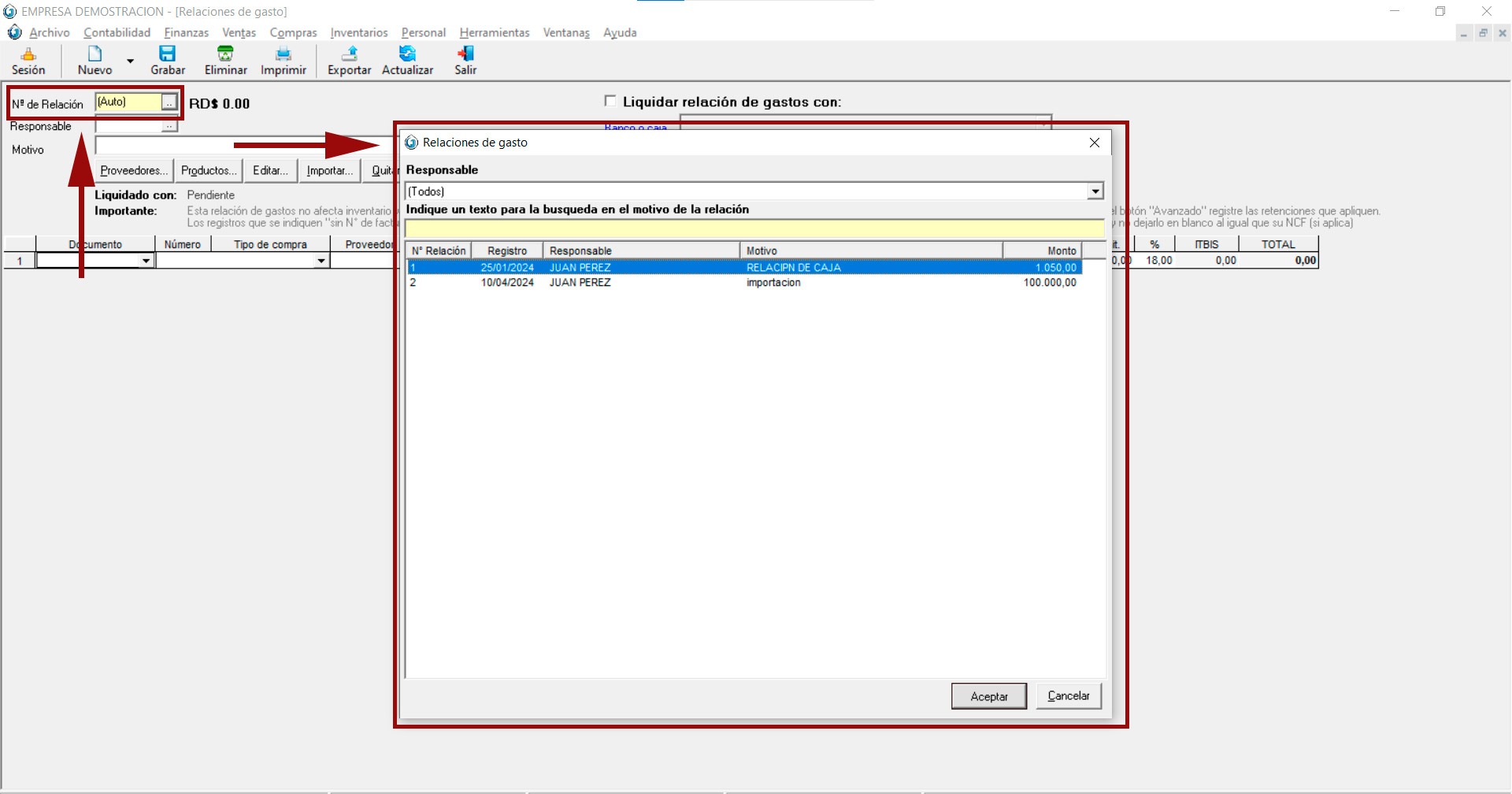The width and height of the screenshot is (1512, 794).
Task: Click the Cancelar button
Action: tap(1068, 696)
